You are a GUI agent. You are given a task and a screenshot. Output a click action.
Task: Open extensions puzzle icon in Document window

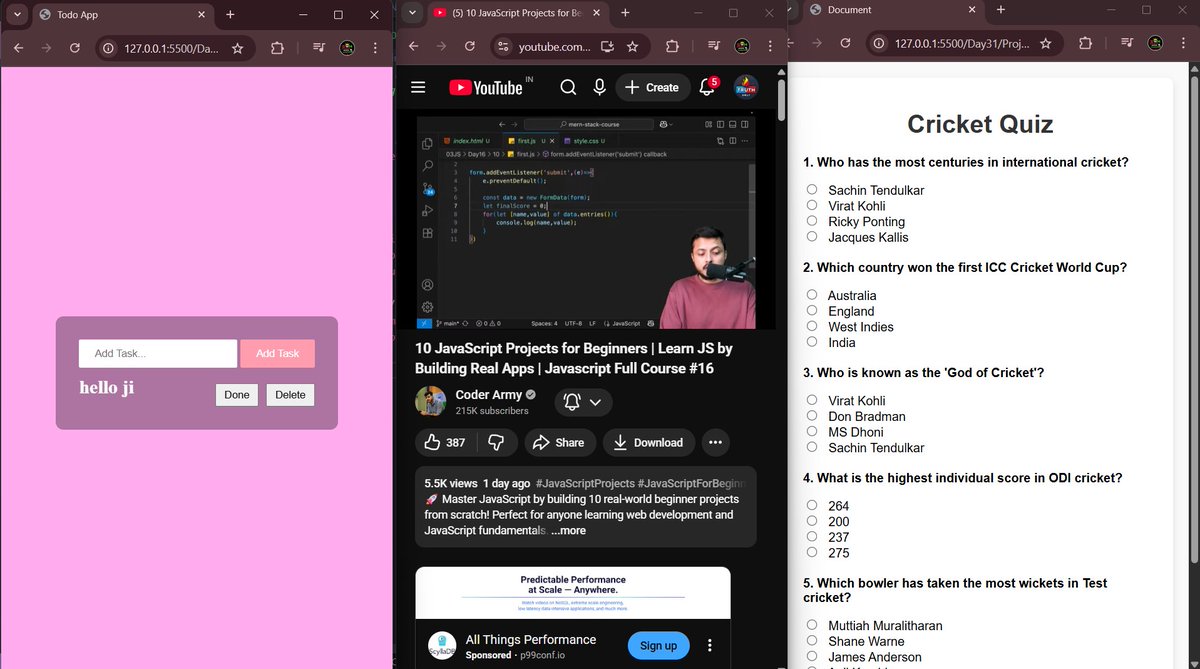[1086, 44]
